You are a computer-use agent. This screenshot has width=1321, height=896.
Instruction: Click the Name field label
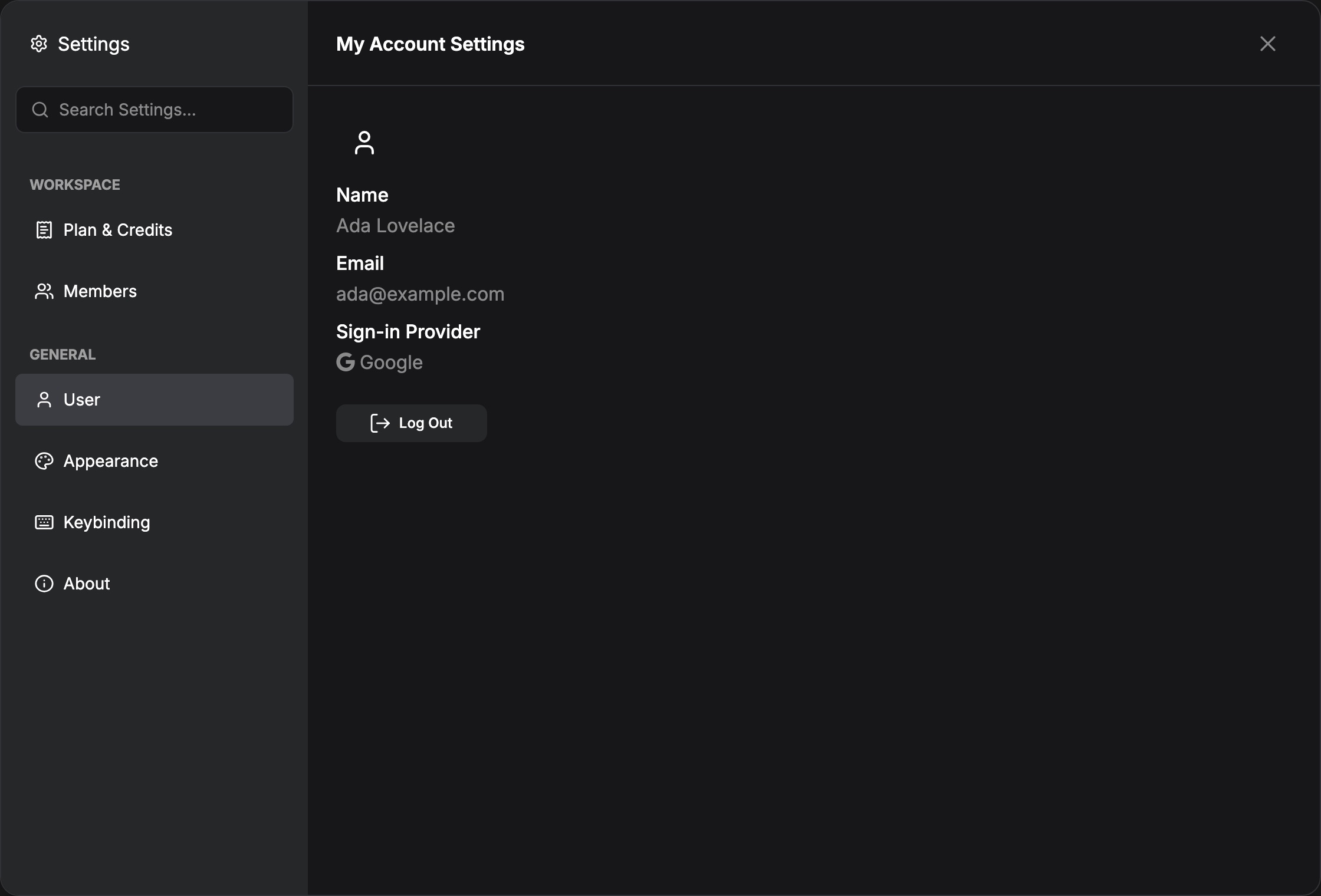pyautogui.click(x=362, y=195)
